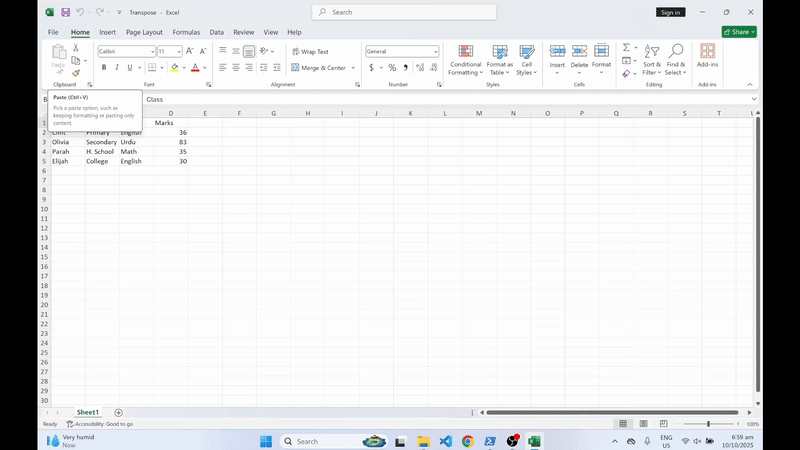Collapse the ribbon with chevron
The image size is (800, 450).
(750, 85)
